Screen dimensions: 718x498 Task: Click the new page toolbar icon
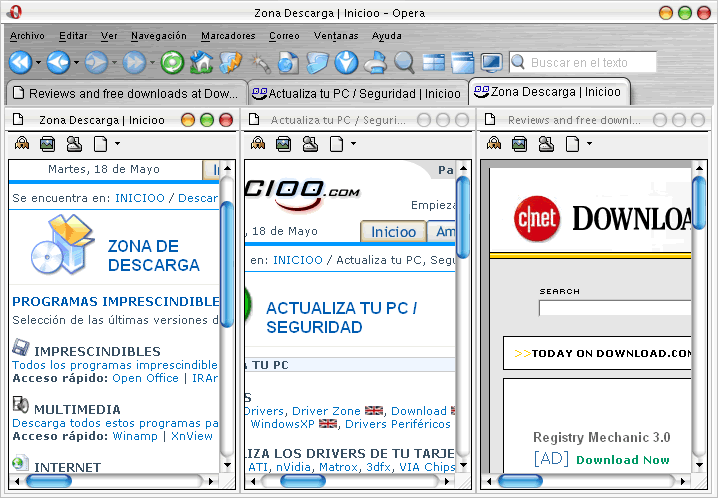coord(288,62)
